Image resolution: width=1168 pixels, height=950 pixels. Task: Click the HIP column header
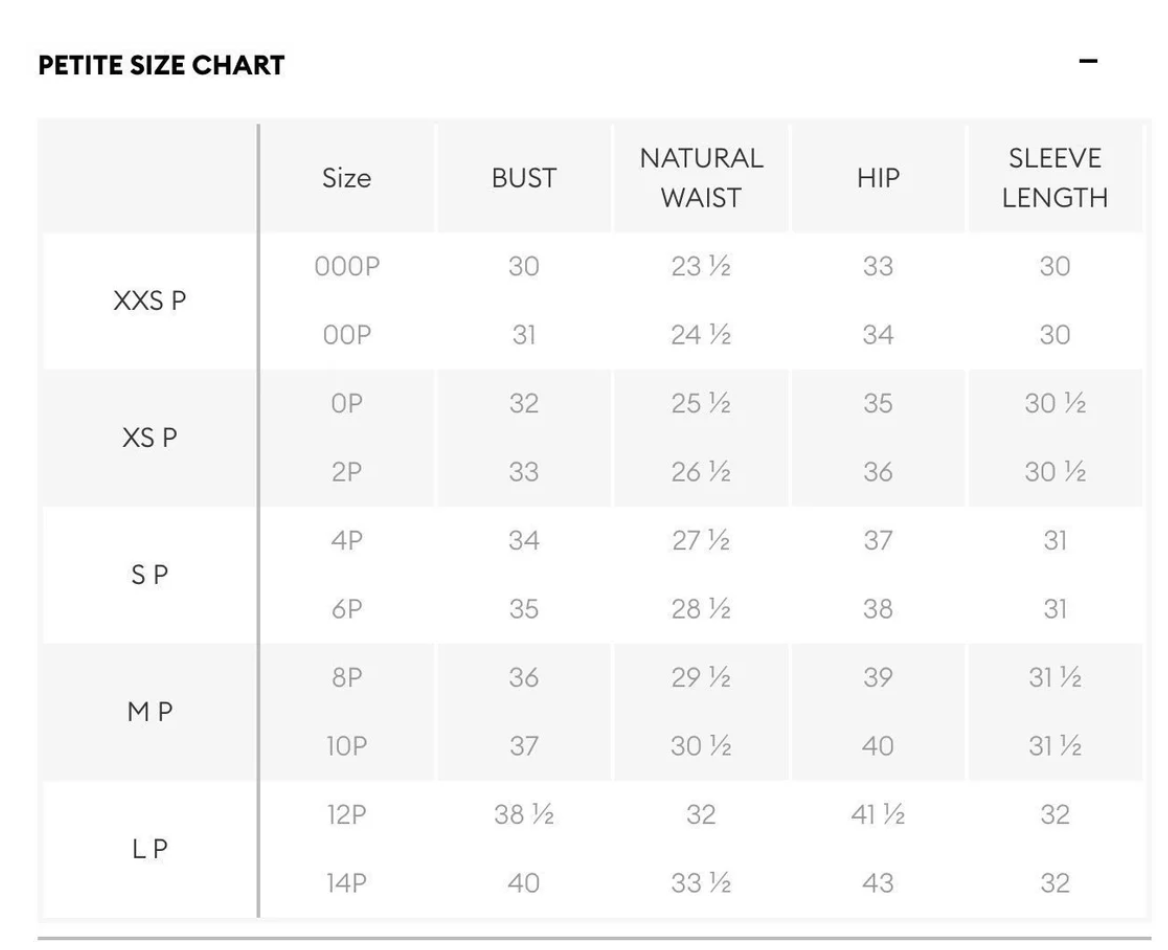pyautogui.click(x=878, y=178)
